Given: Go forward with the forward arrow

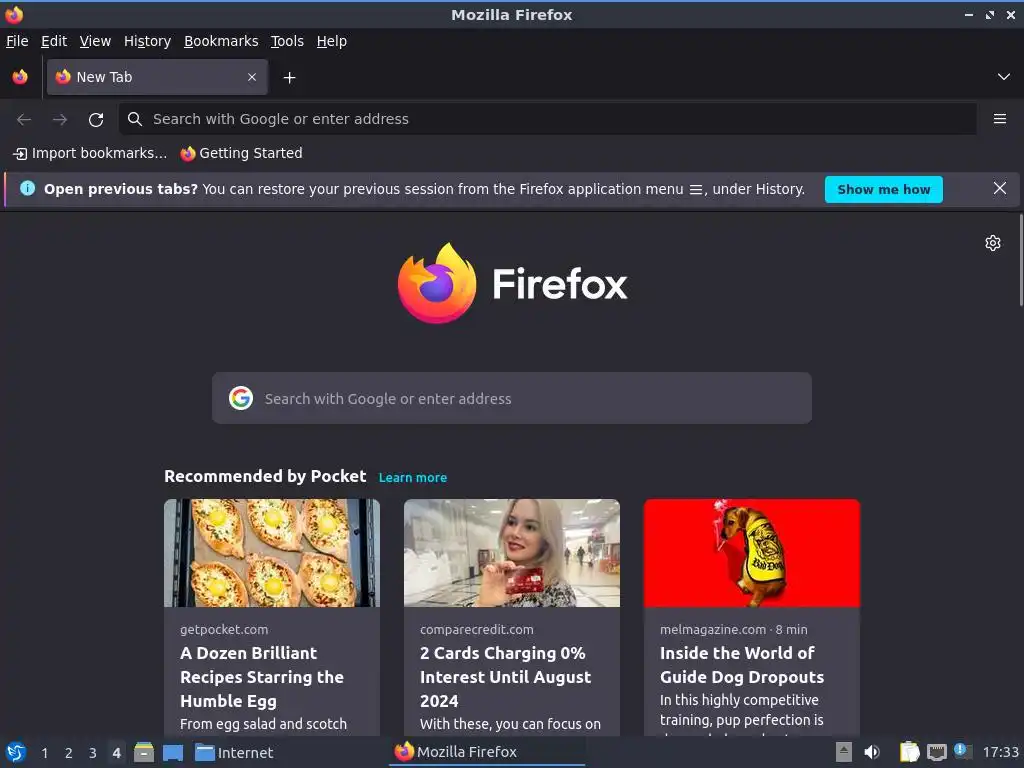Looking at the screenshot, I should [60, 120].
